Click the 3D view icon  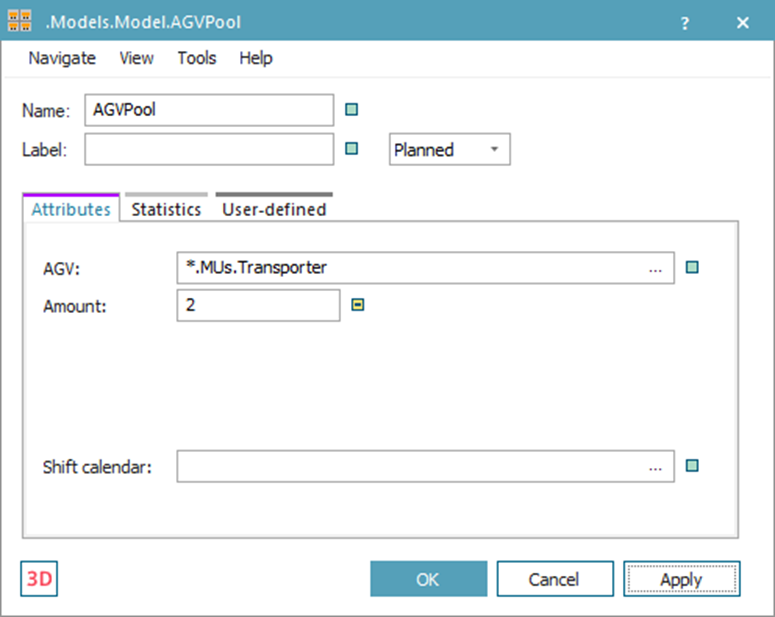pyautogui.click(x=39, y=579)
